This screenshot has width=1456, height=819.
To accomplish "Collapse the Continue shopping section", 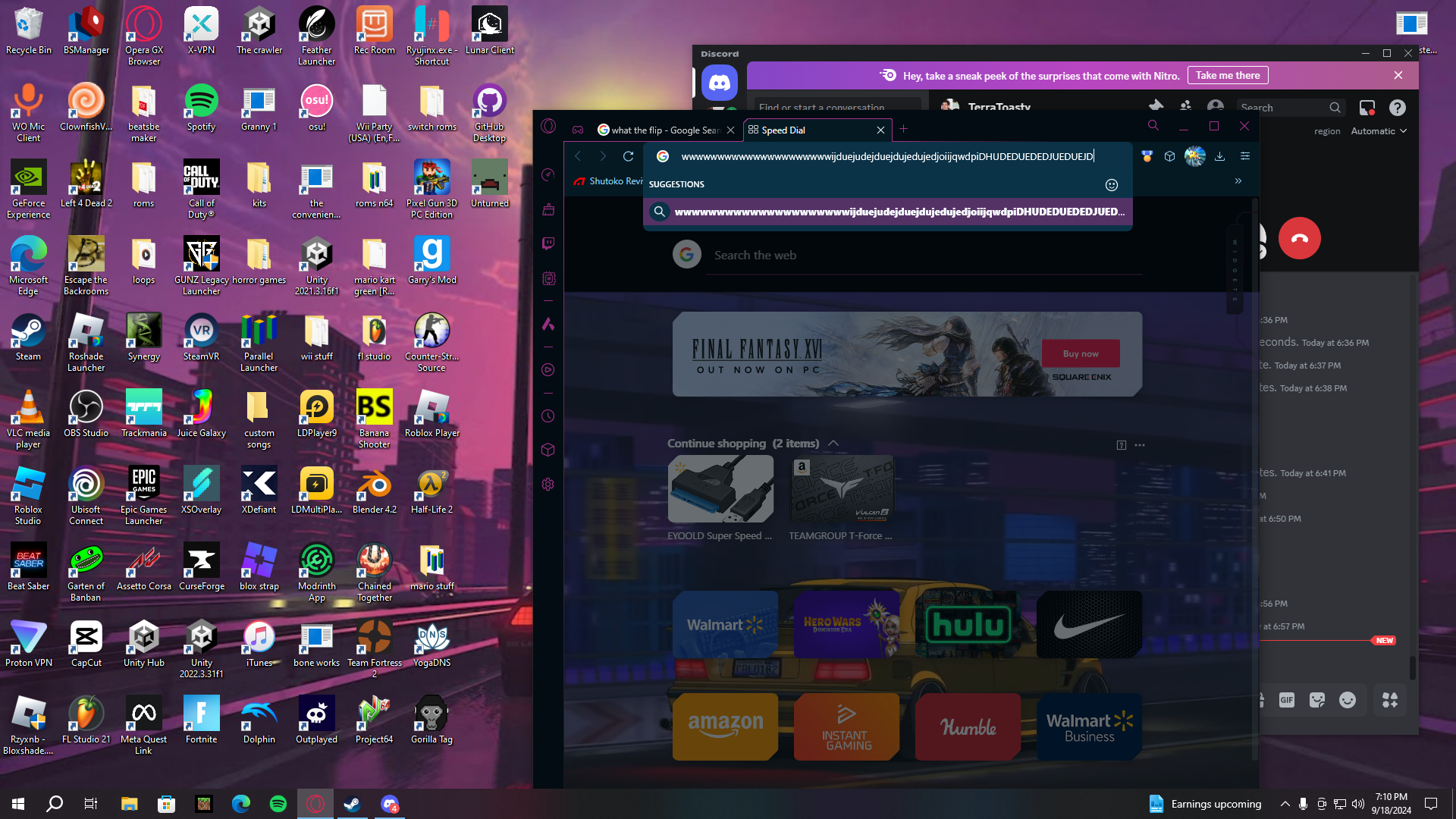I will 833,444.
